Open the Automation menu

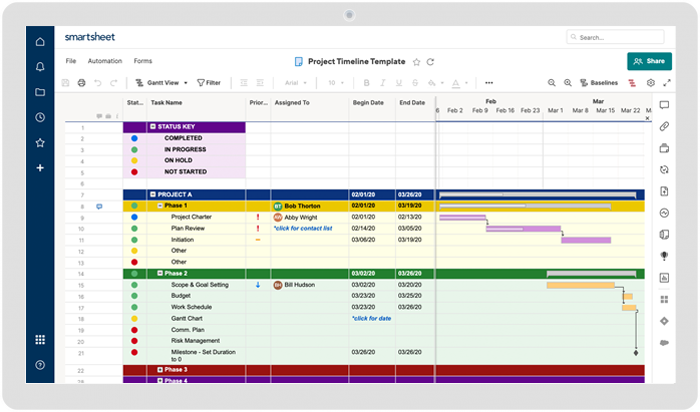105,61
